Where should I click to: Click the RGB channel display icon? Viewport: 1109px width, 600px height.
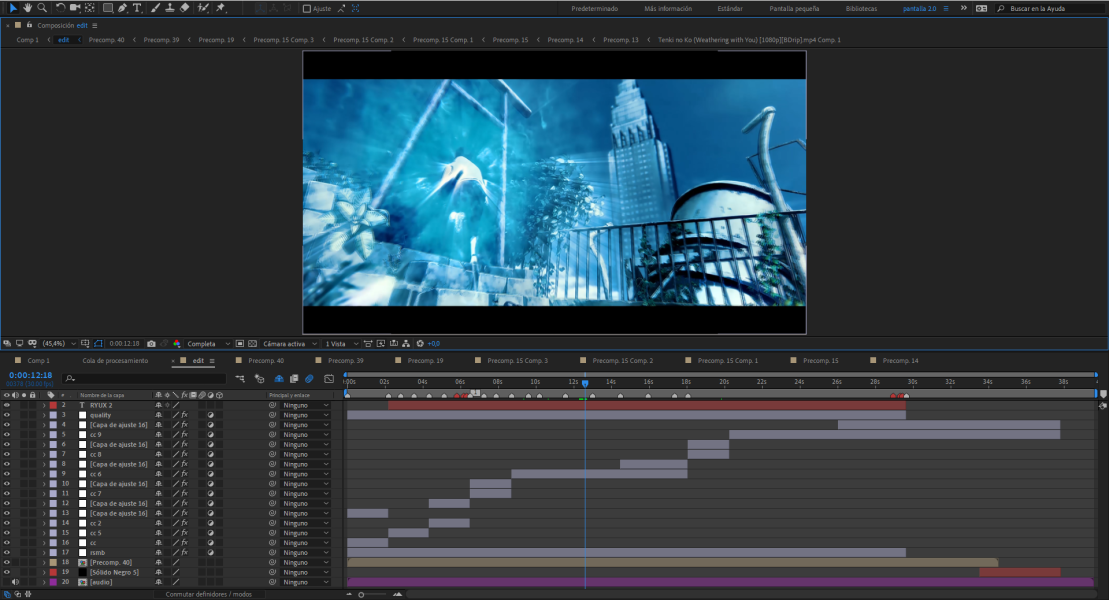[x=177, y=344]
